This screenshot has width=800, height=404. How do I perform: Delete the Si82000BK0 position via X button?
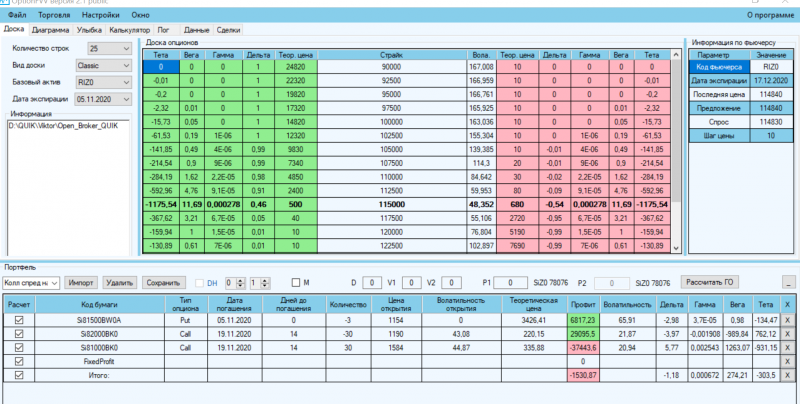click(x=787, y=334)
